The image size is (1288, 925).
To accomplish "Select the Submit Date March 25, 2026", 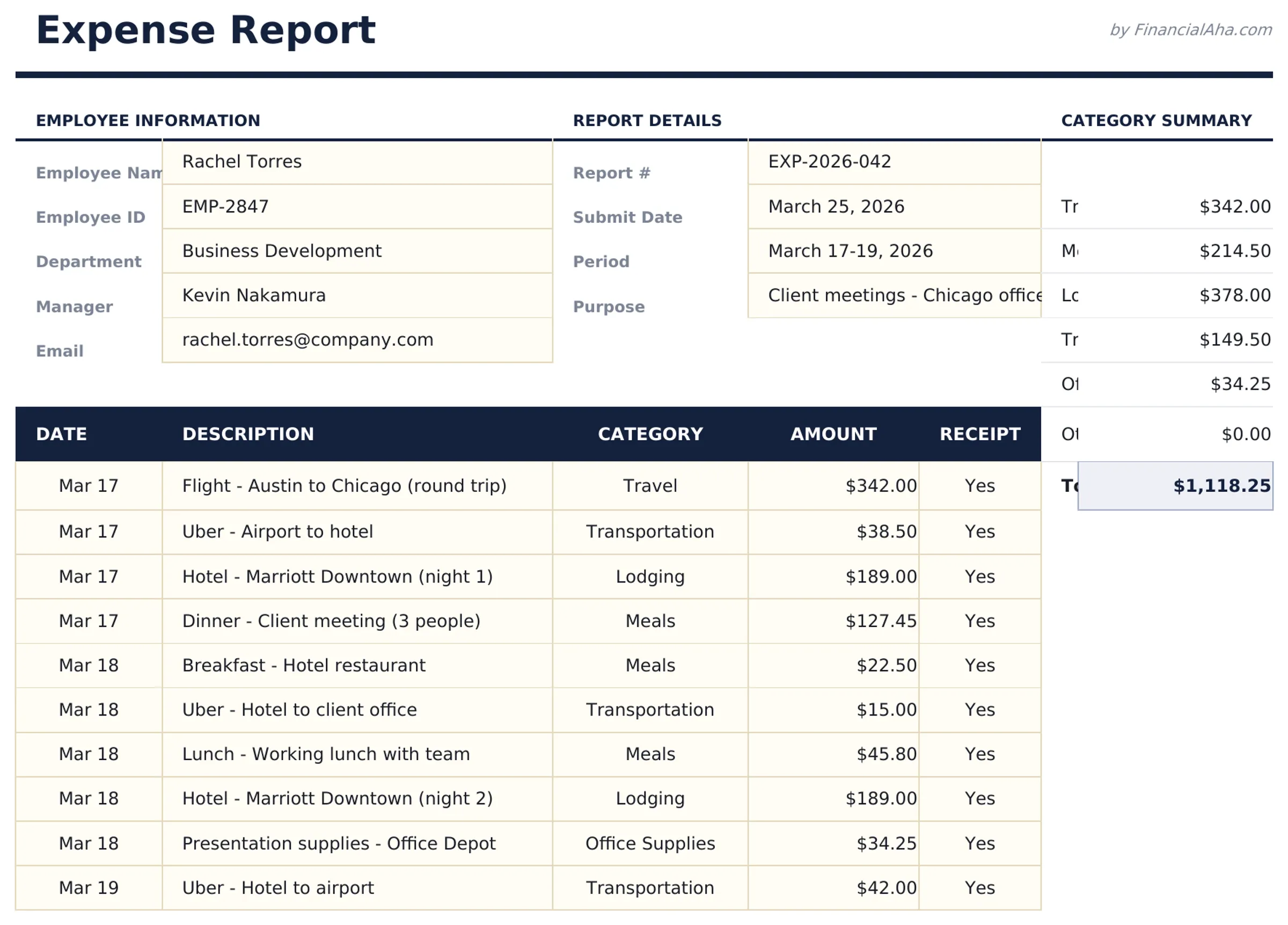I will tap(895, 206).
